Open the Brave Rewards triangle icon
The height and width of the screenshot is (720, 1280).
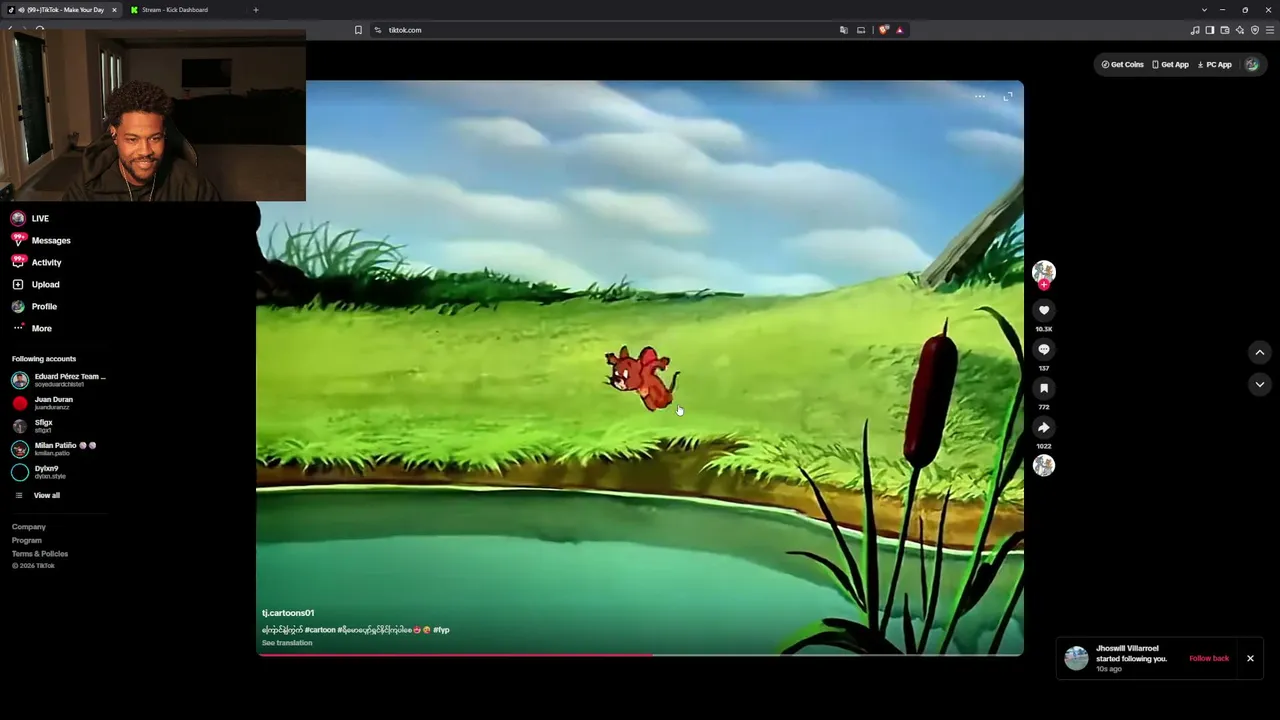[899, 30]
